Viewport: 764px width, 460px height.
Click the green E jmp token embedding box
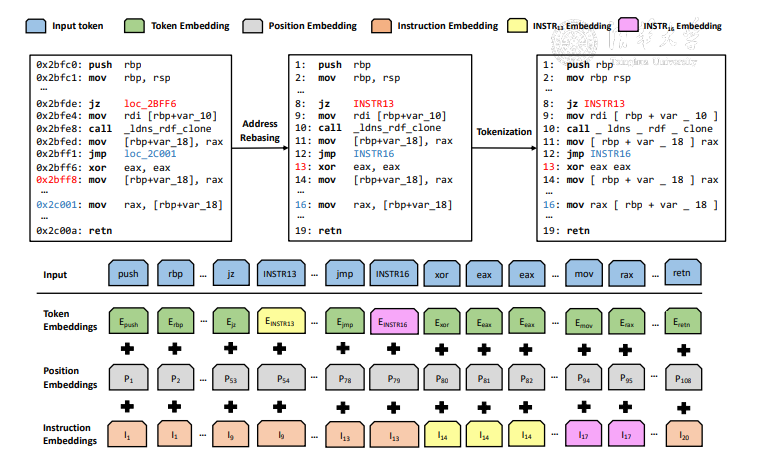click(344, 321)
